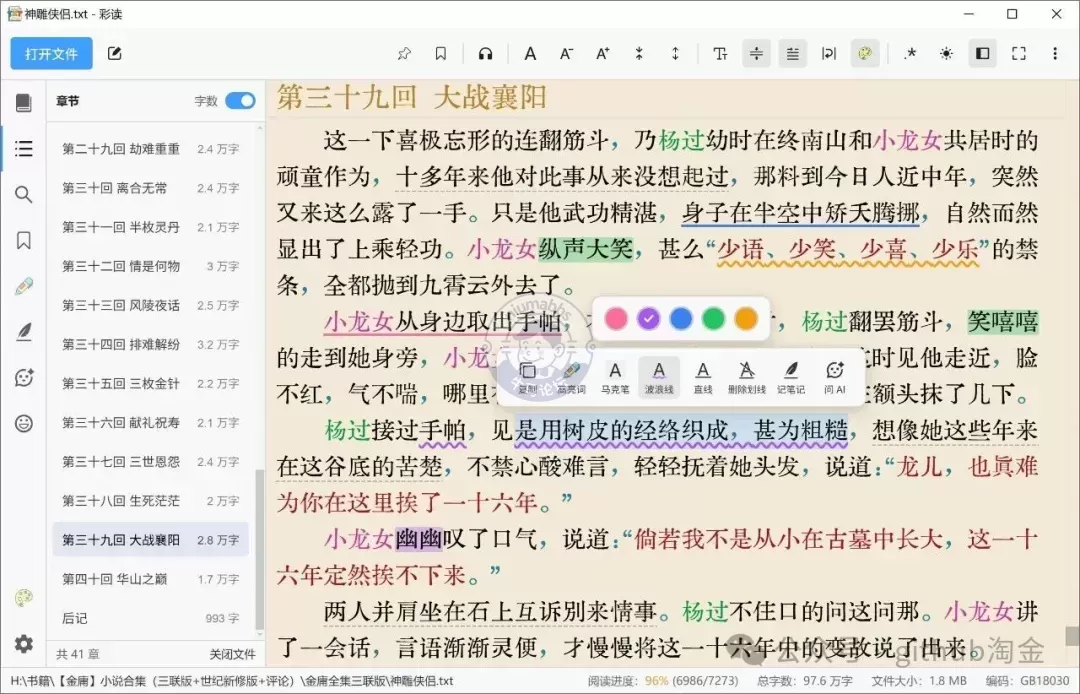Open search from the left sidebar

click(23, 195)
